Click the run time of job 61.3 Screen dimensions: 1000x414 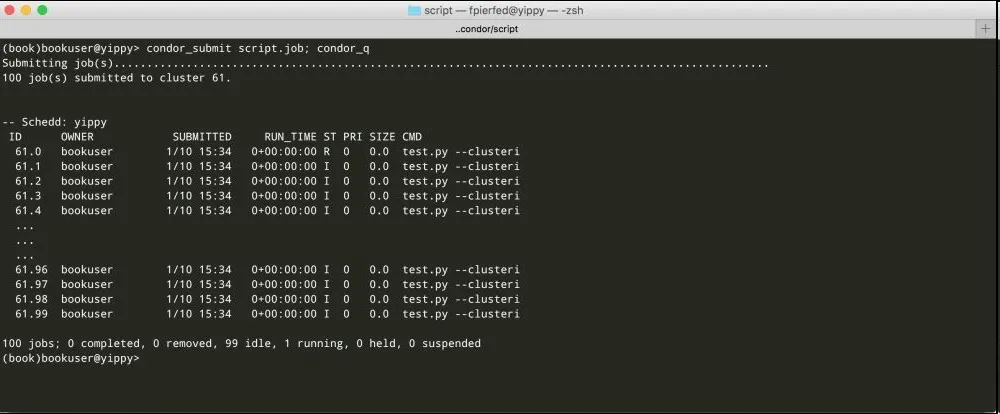284,195
